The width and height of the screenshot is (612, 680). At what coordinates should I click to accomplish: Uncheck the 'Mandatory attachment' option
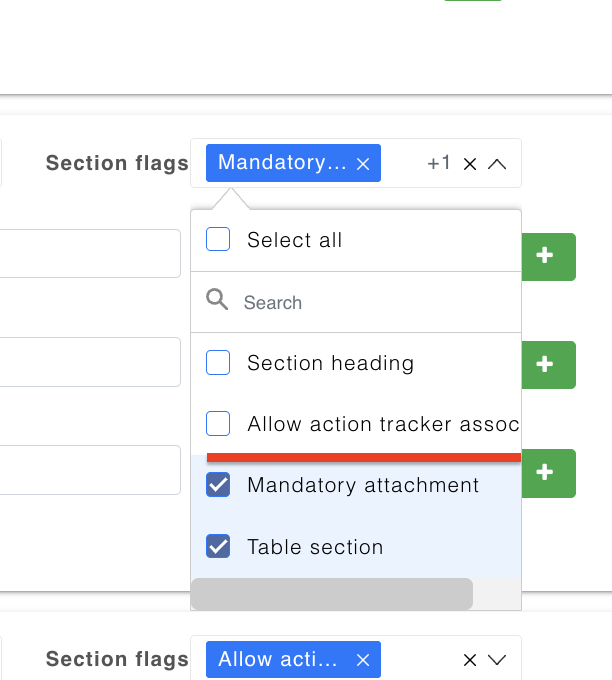click(x=218, y=486)
